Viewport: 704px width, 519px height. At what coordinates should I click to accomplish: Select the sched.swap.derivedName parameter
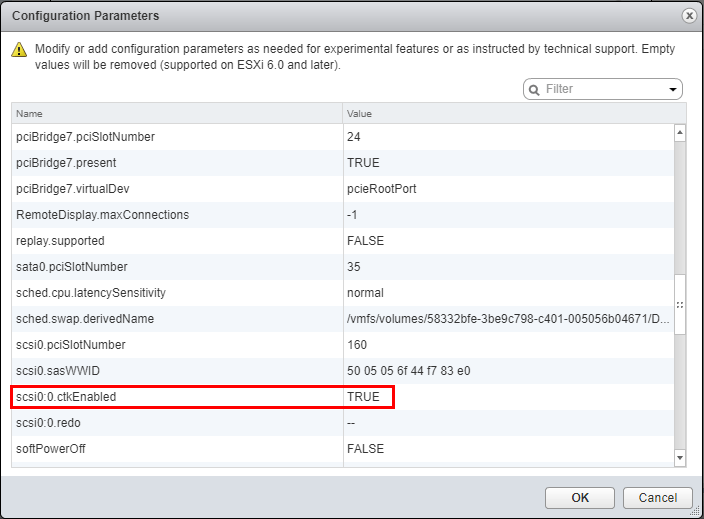tap(85, 319)
